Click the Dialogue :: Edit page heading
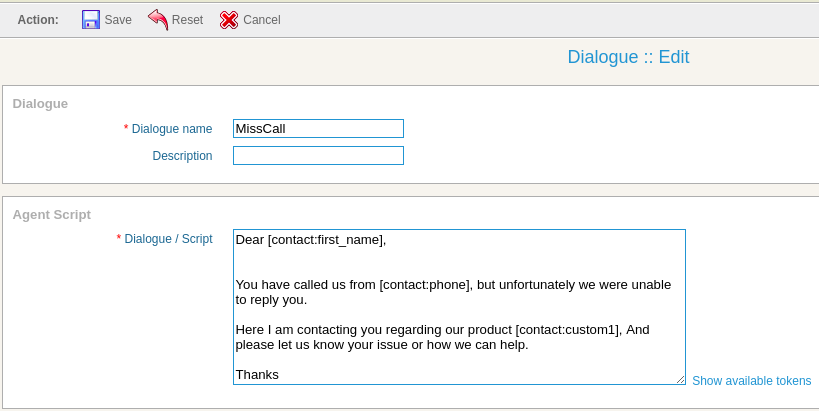Viewport: 819px width, 411px height. tap(628, 56)
